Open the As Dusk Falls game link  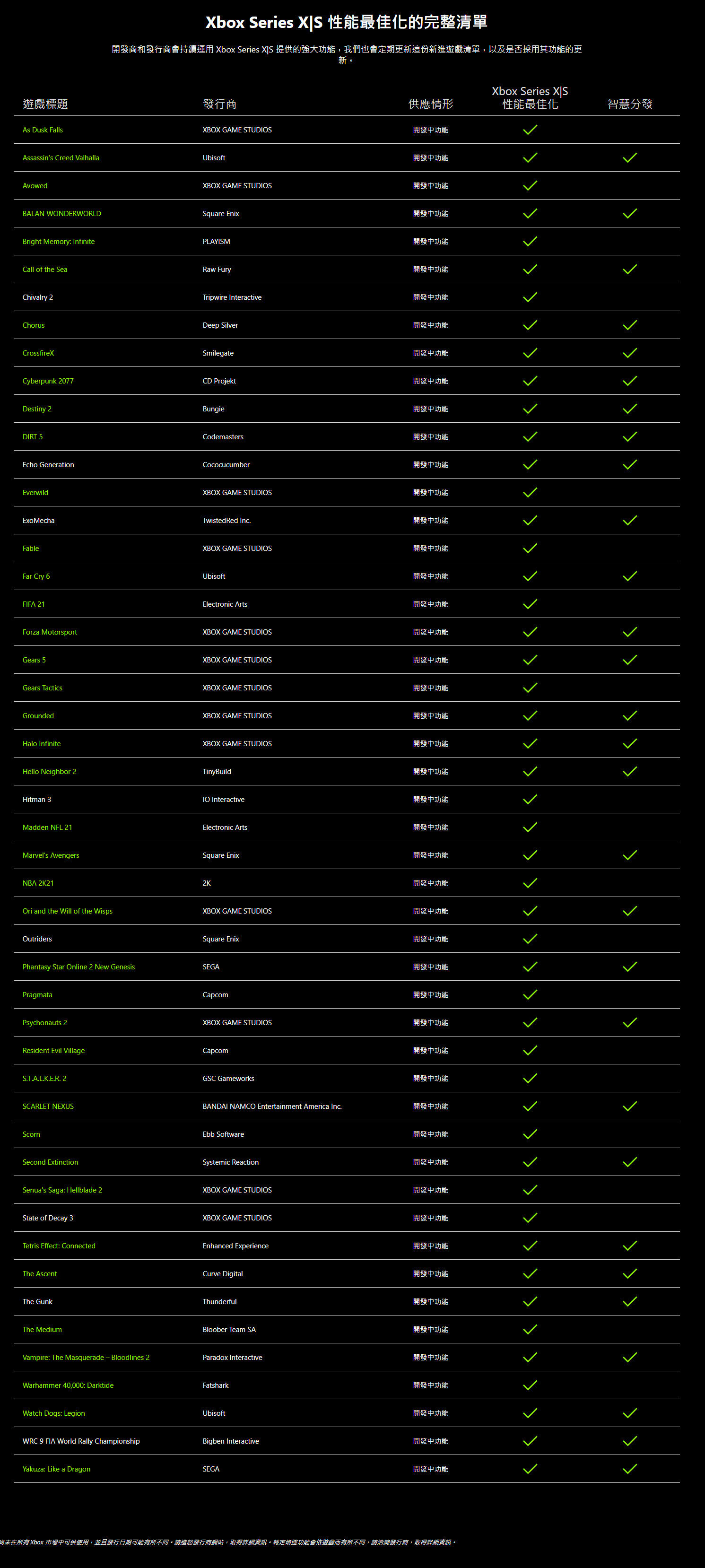pos(43,130)
